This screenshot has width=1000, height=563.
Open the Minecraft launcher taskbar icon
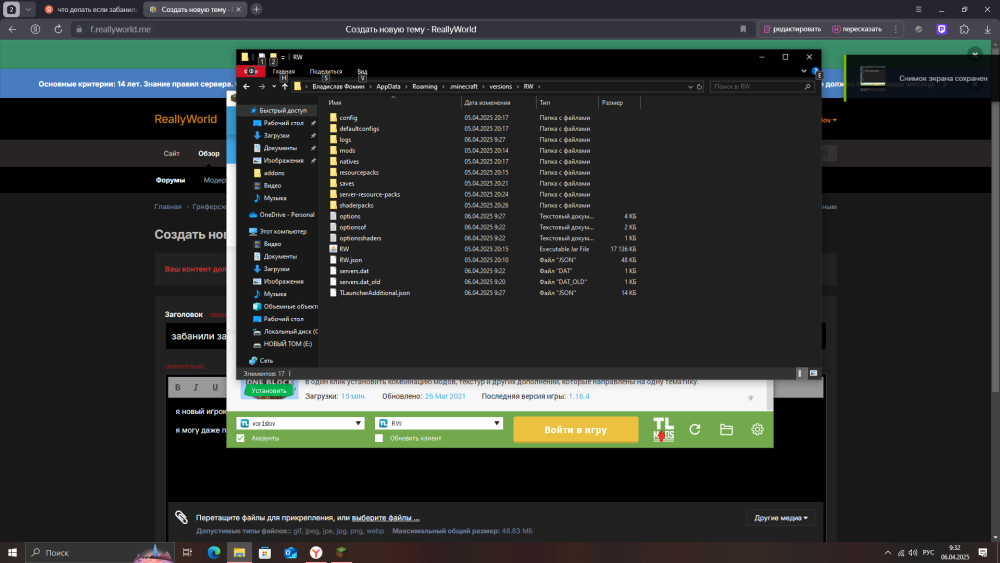pos(341,553)
